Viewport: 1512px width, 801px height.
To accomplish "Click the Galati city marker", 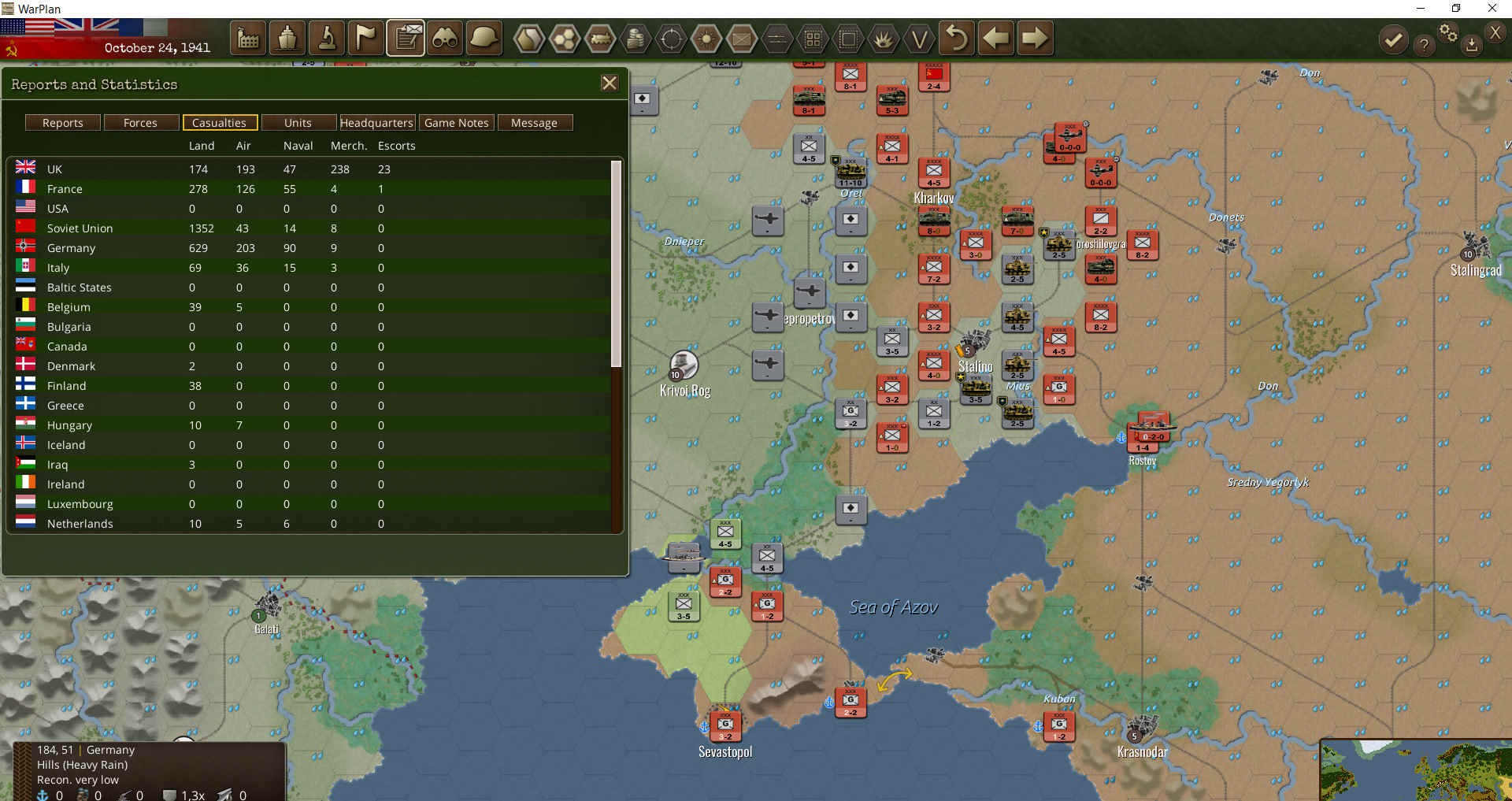I will pyautogui.click(x=268, y=606).
